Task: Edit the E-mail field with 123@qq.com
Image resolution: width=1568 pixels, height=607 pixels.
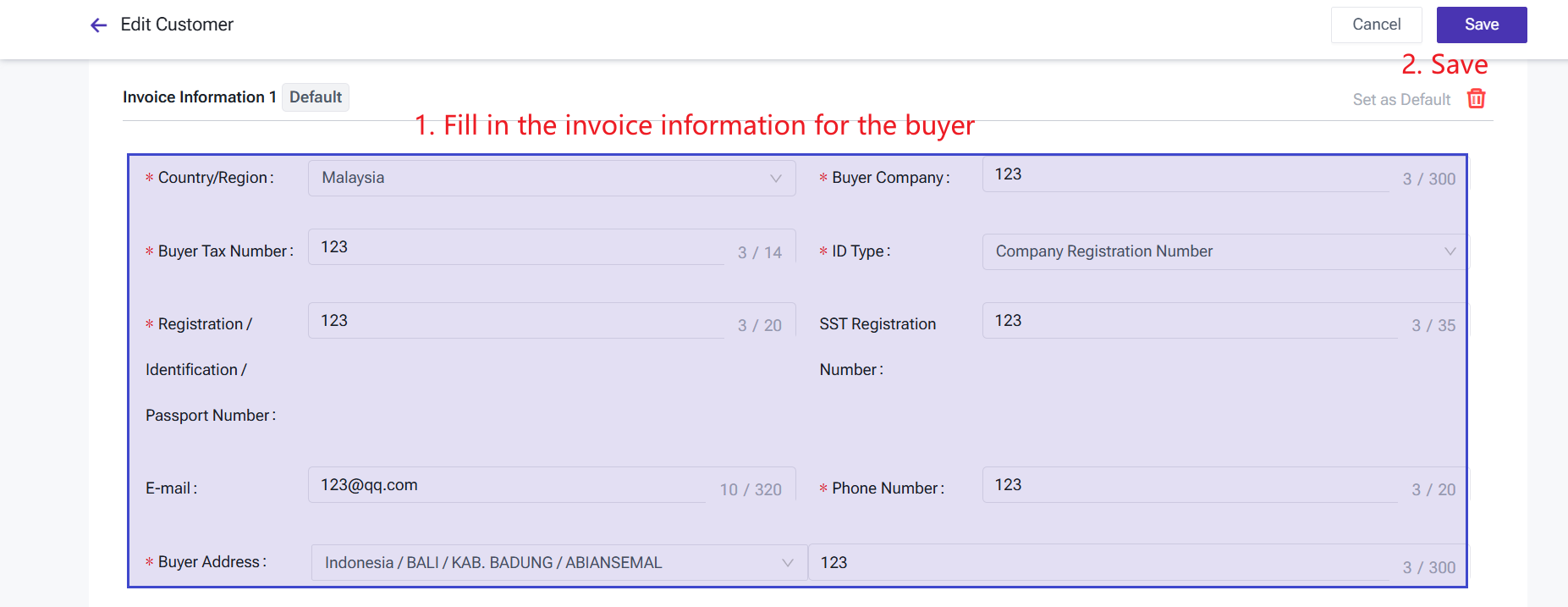Action: 508,485
